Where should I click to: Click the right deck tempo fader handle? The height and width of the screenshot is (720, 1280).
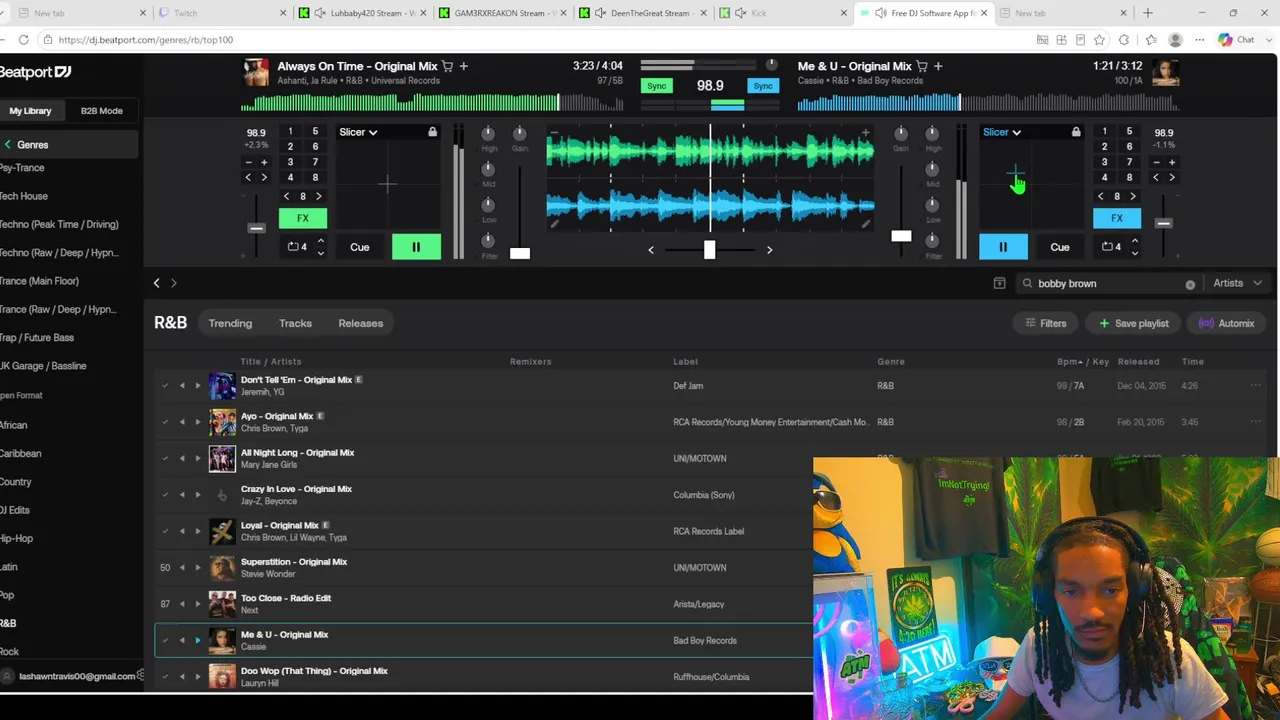tap(1163, 223)
